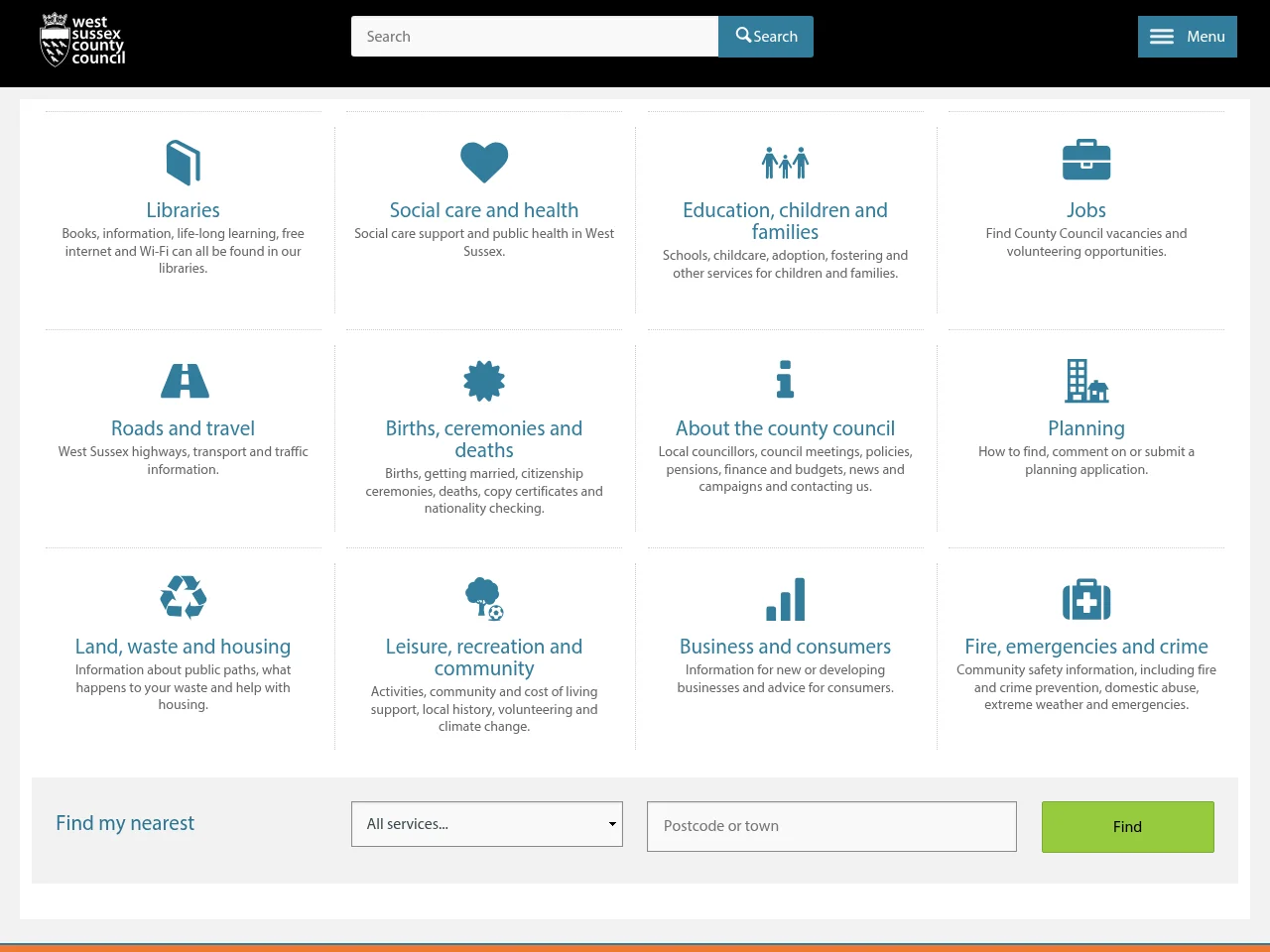Click the Births ceremonies rosette icon
This screenshot has height=952, width=1270.
[x=484, y=381]
